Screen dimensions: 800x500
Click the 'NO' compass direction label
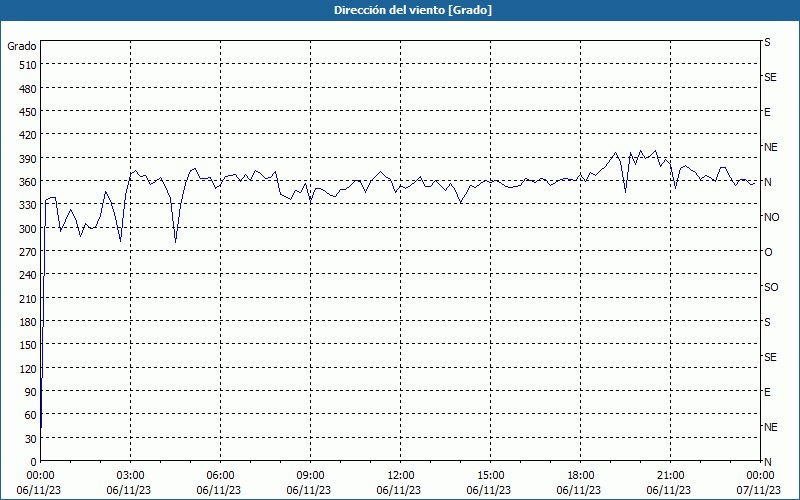(771, 217)
